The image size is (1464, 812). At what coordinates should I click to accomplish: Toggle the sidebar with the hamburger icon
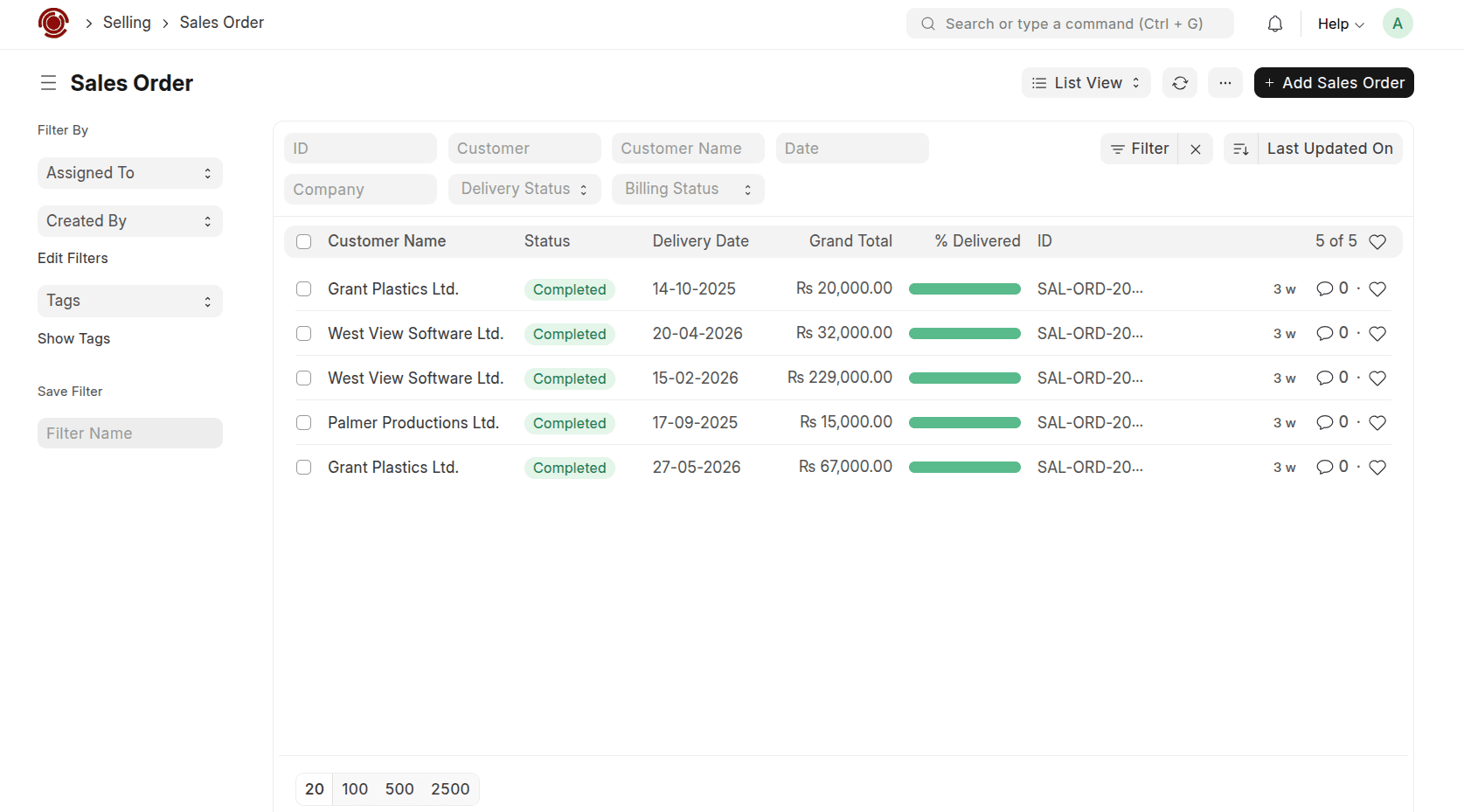48,82
